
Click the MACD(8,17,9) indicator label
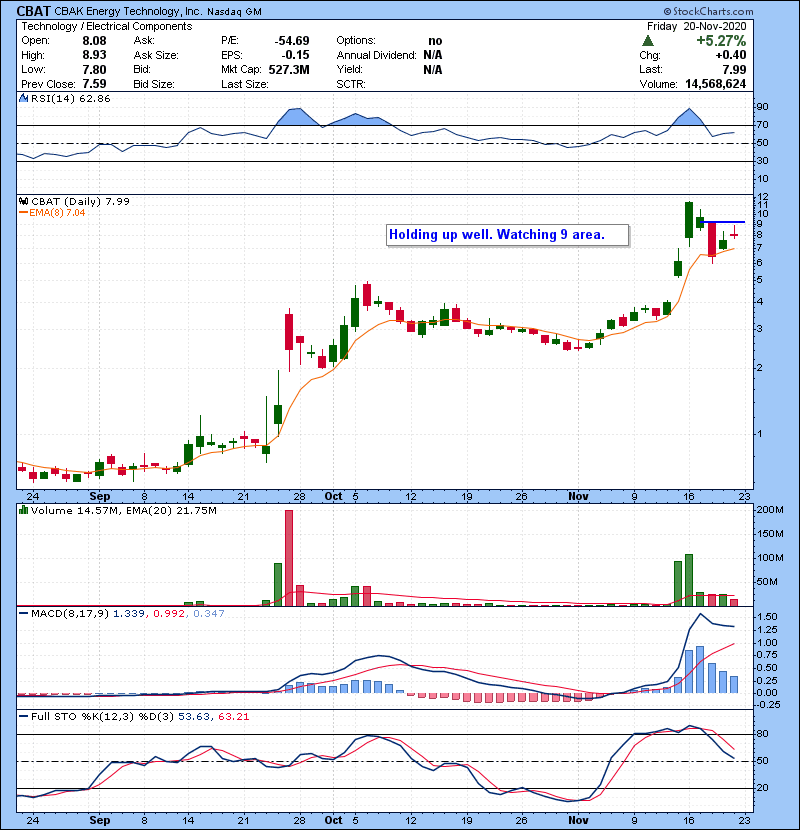click(70, 614)
